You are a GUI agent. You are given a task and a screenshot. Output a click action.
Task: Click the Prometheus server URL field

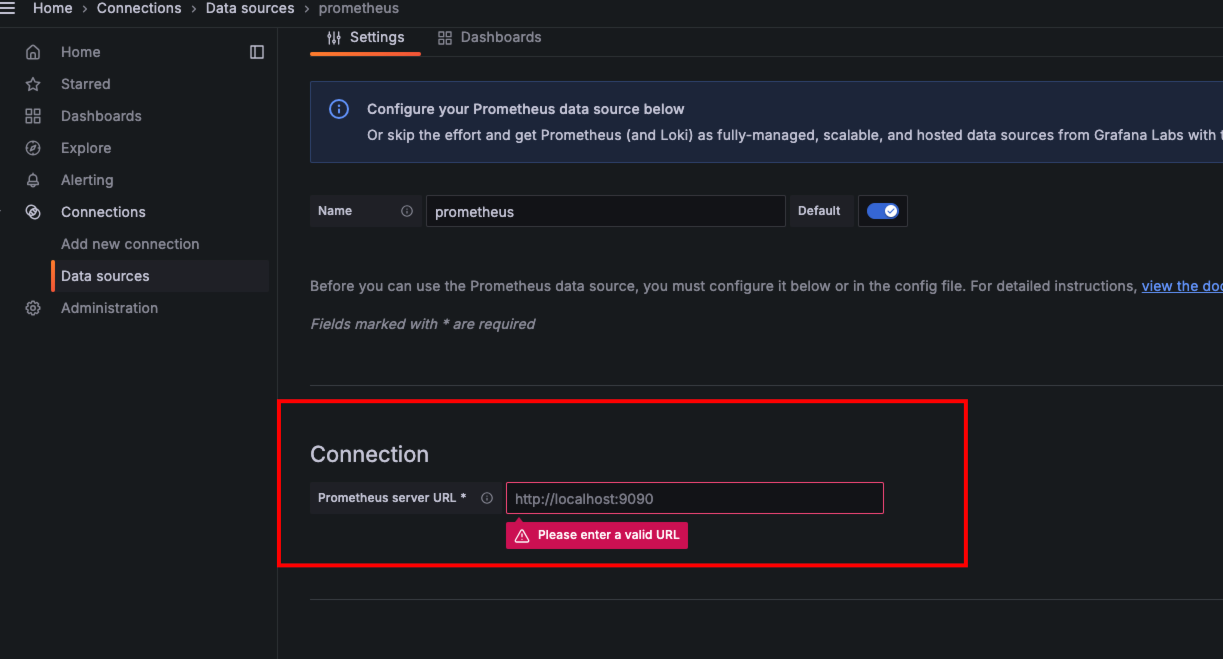click(x=695, y=498)
